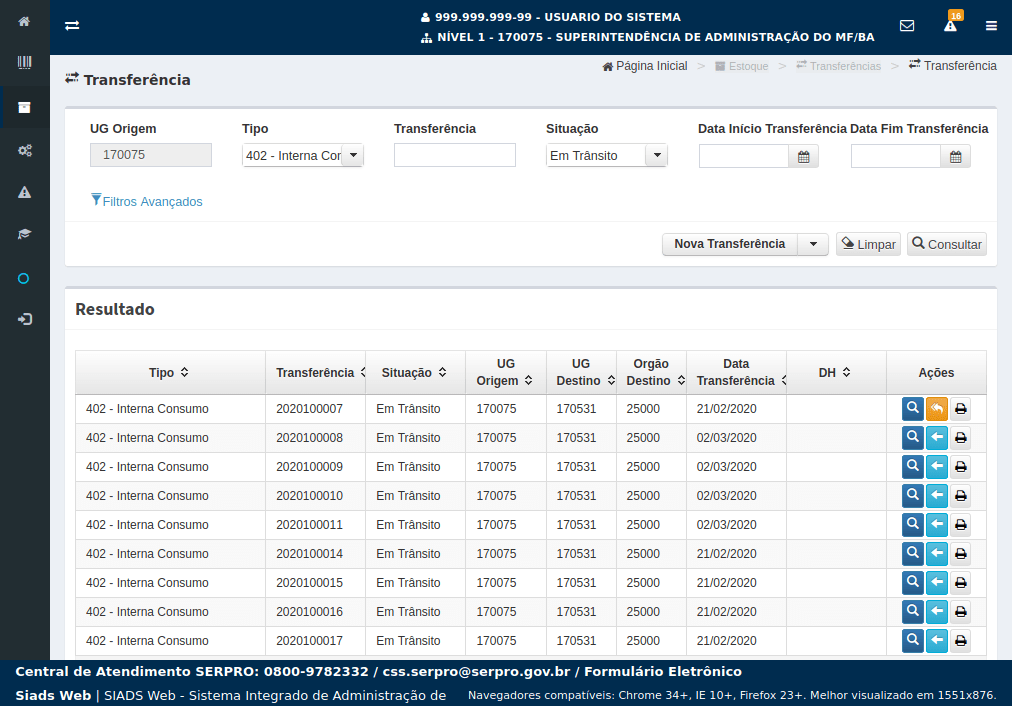Go to the Estoque breadcrumb
Viewport: 1012px width, 706px height.
742,66
